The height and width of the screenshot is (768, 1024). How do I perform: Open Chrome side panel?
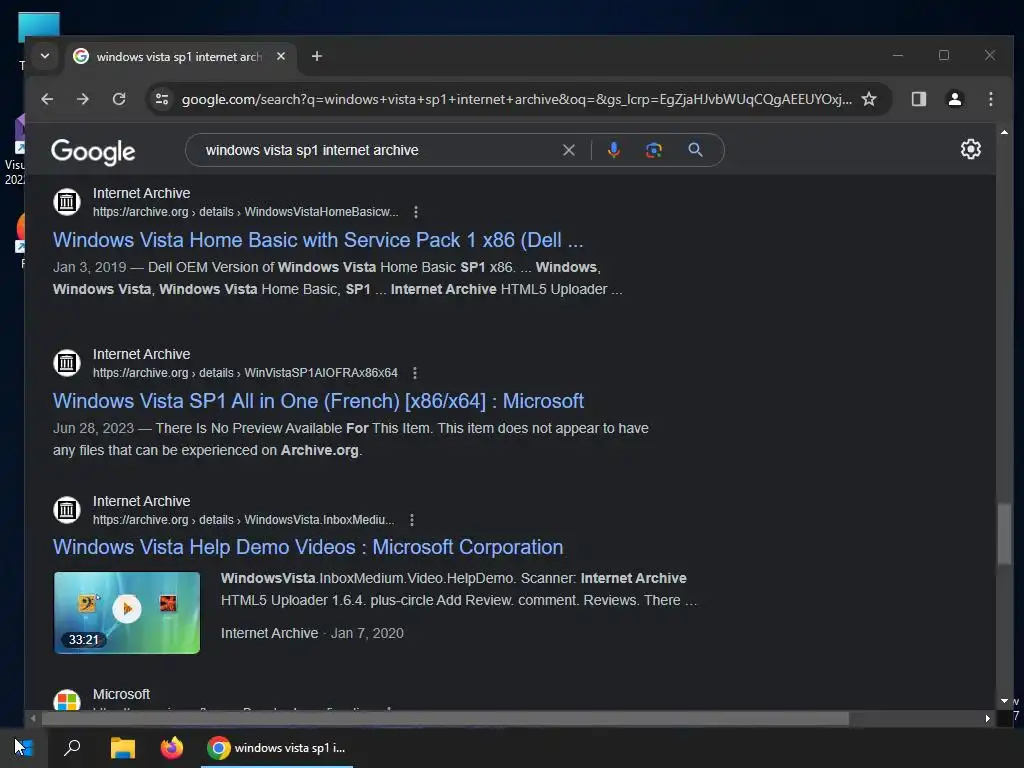(919, 99)
